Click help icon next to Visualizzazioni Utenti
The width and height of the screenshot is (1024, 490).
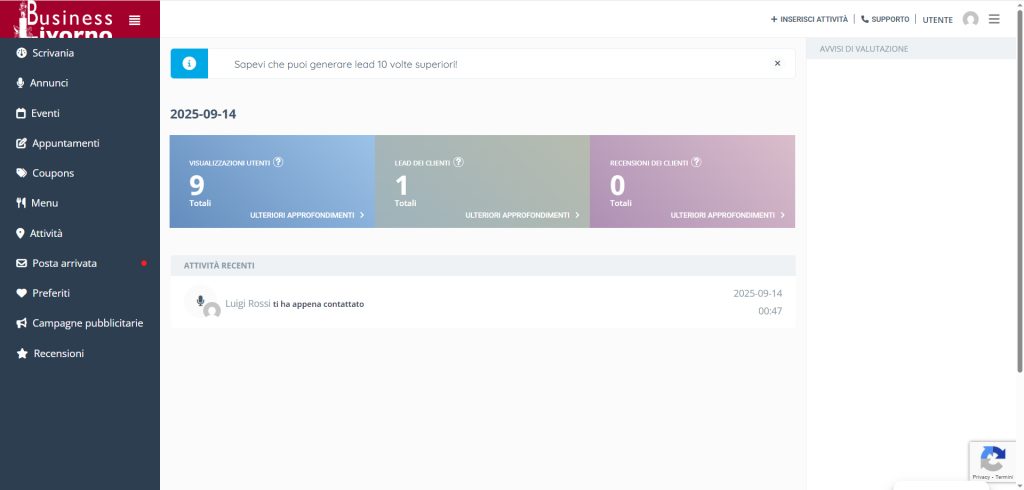point(278,162)
